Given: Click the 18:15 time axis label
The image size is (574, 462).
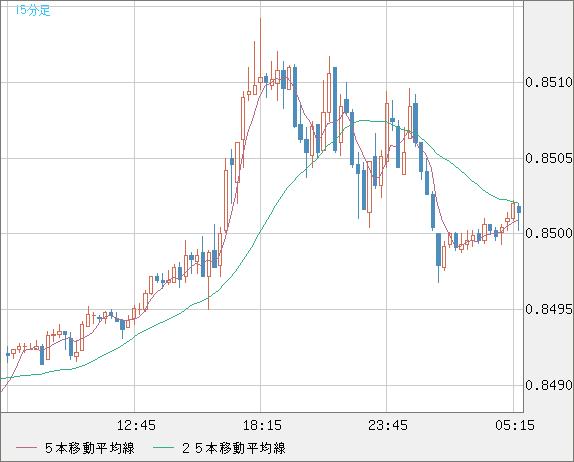Looking at the screenshot, I should pos(262,425).
